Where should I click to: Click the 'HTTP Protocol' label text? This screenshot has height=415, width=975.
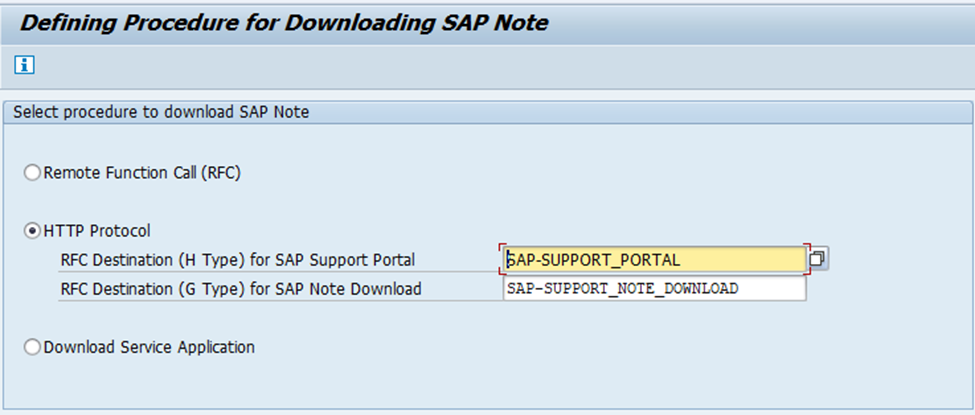point(97,231)
